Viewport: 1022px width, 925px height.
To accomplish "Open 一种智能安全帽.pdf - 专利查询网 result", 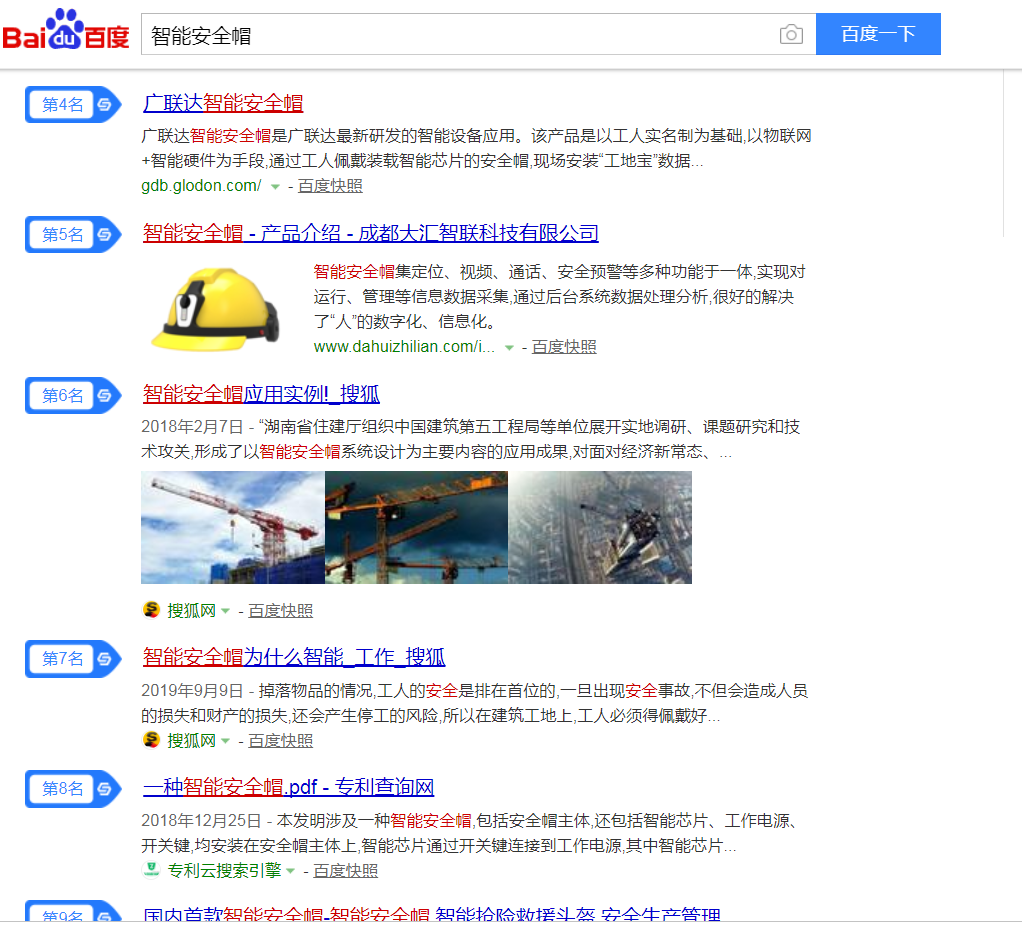I will tap(288, 787).
